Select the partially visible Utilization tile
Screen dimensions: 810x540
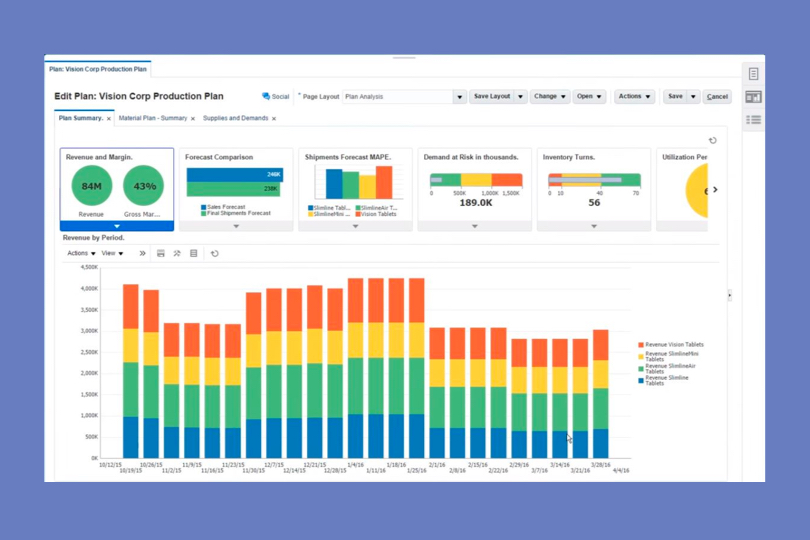pyautogui.click(x=682, y=189)
